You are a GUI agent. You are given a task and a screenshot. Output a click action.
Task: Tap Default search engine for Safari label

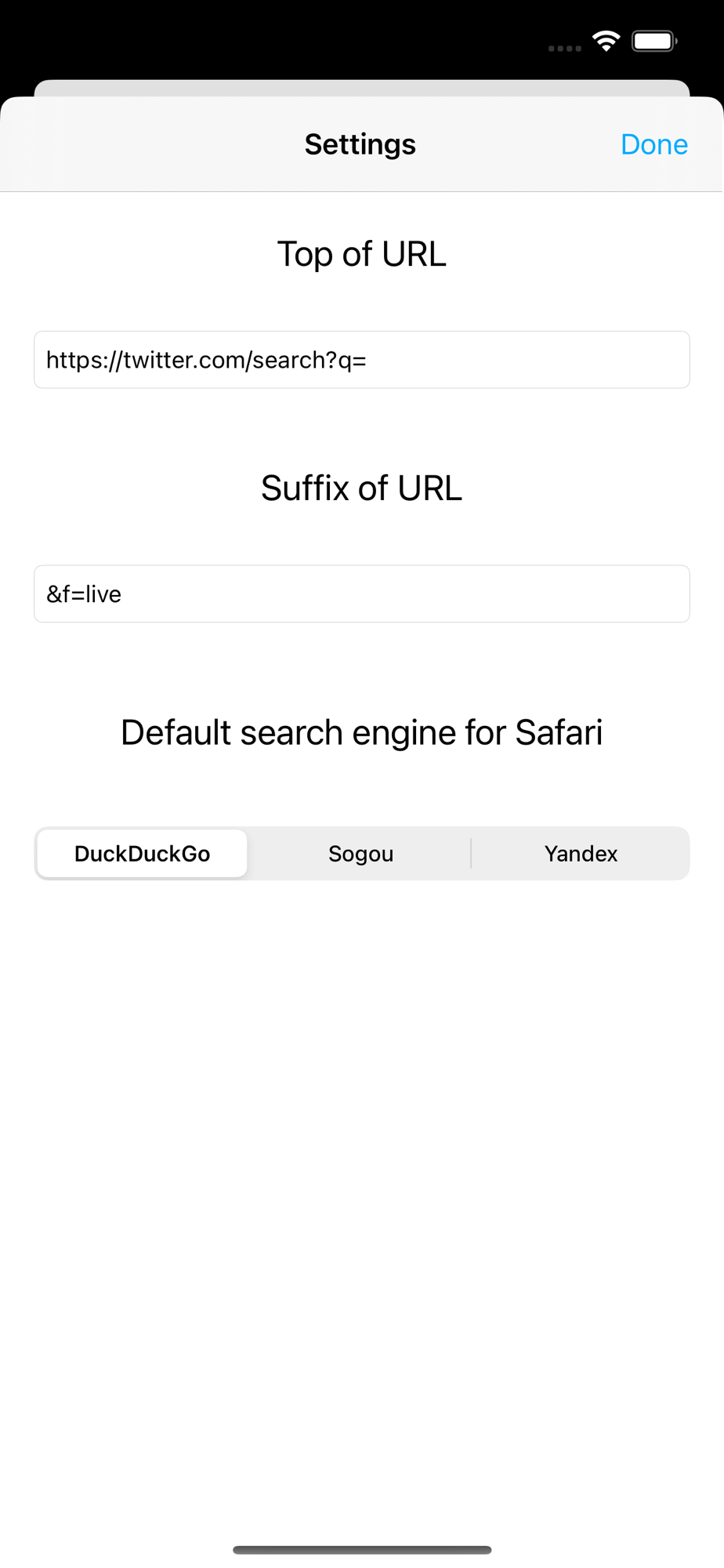point(362,732)
